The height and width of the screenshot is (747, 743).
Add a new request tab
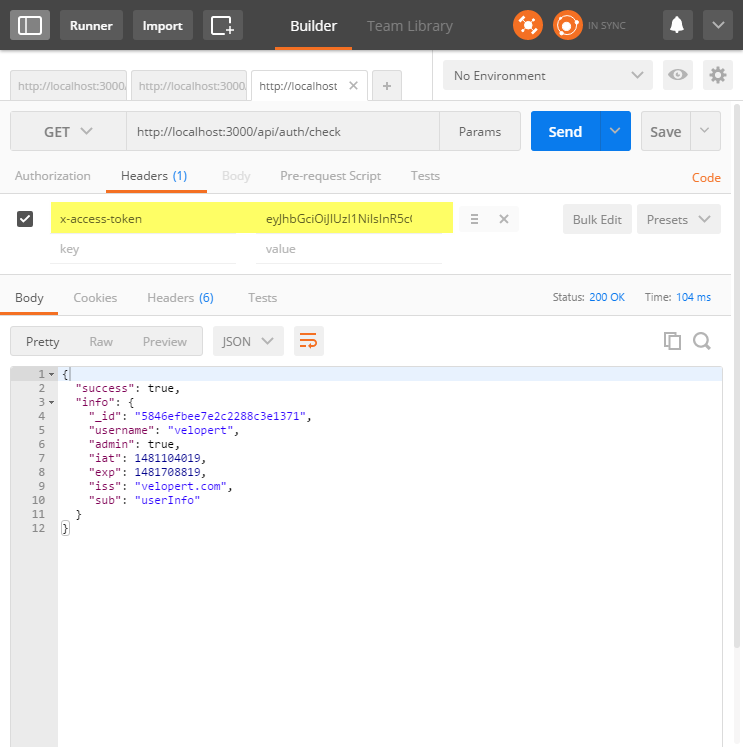pos(387,86)
